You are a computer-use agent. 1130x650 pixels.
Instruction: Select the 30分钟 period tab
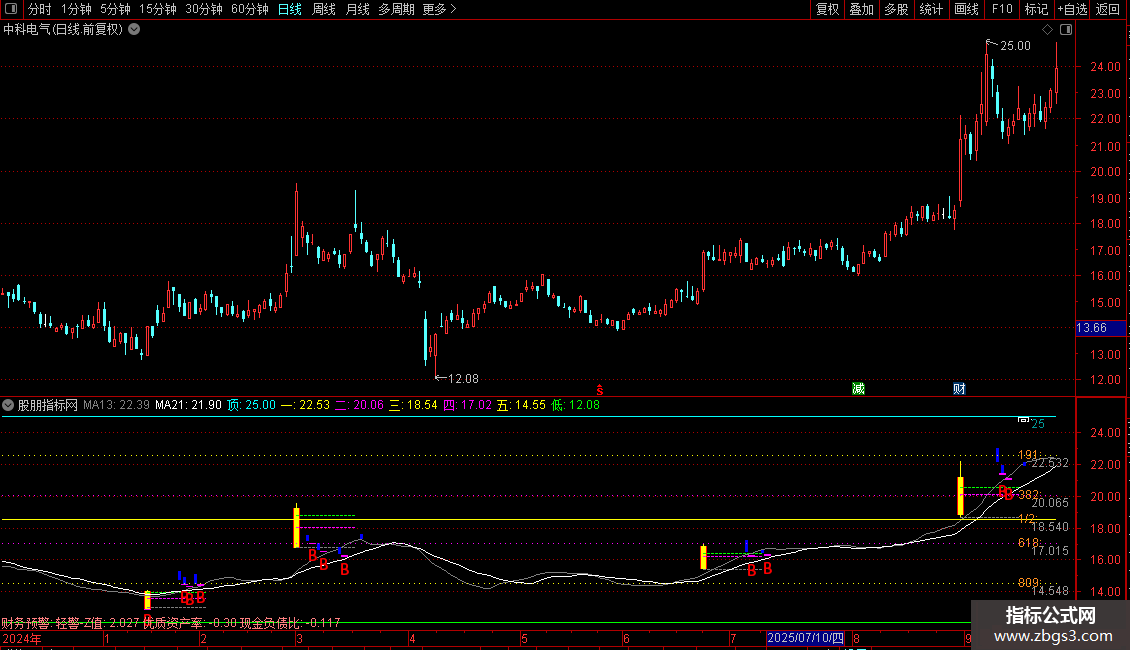(x=204, y=9)
